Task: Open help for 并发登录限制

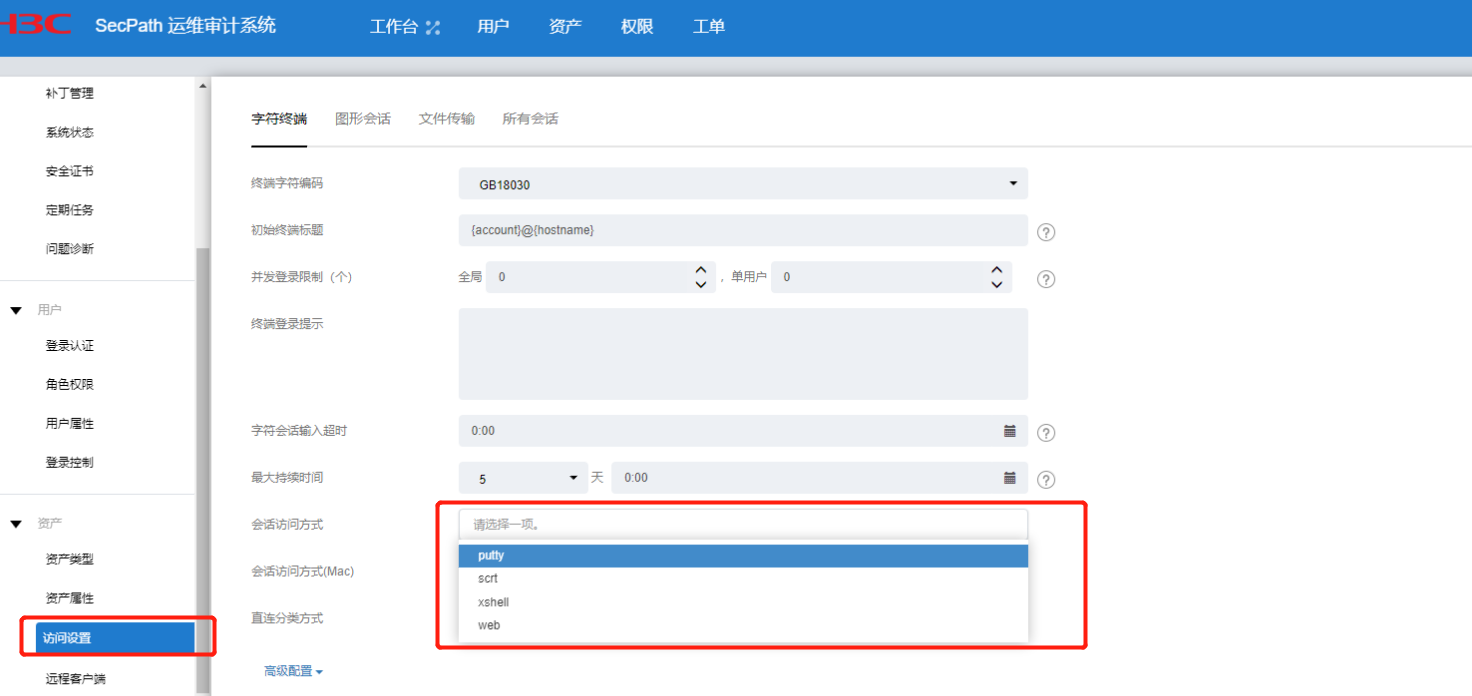Action: [1046, 279]
